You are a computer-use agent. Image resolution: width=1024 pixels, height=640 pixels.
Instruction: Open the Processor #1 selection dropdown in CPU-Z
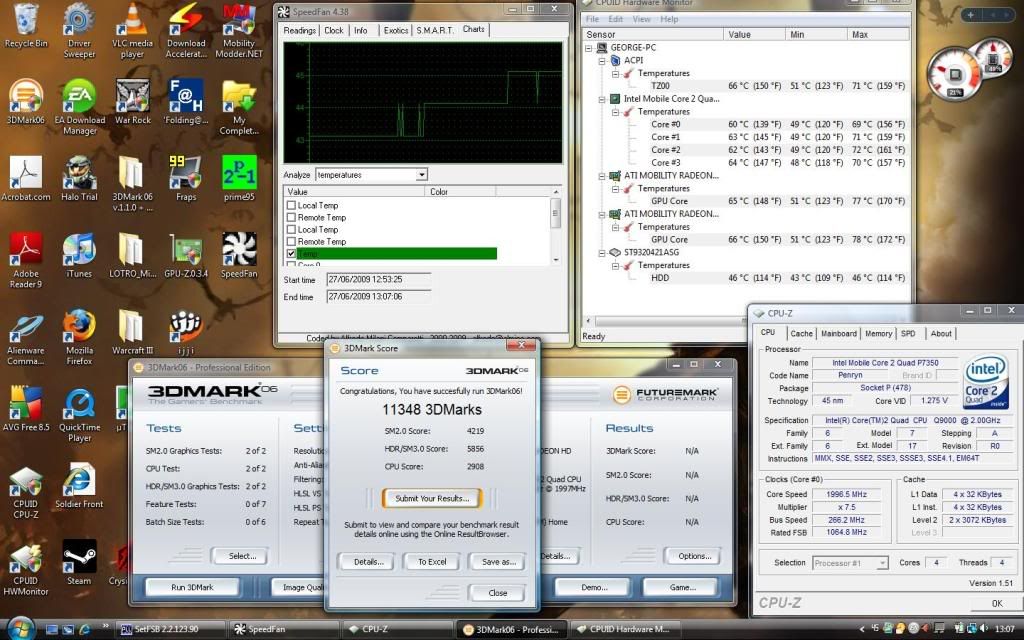coord(882,563)
